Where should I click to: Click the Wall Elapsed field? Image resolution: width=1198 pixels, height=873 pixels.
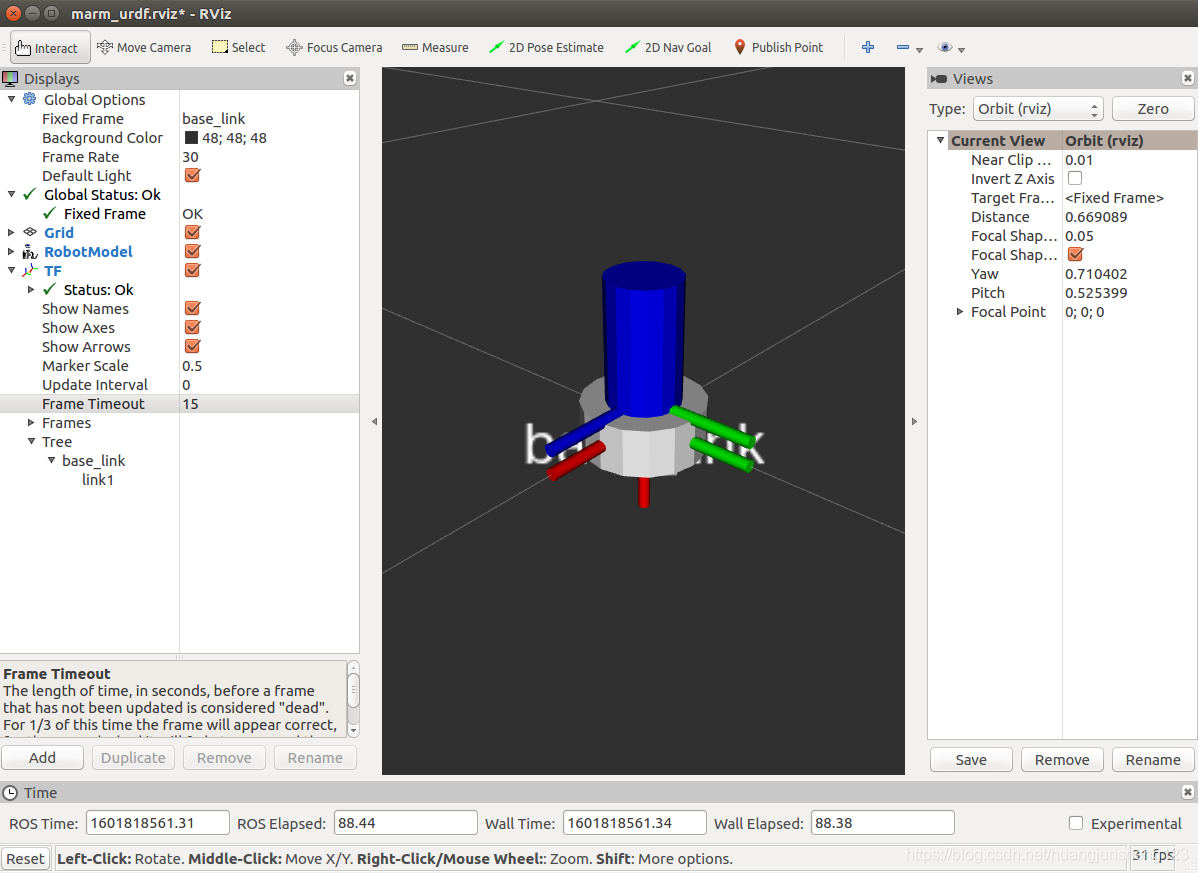coord(882,823)
